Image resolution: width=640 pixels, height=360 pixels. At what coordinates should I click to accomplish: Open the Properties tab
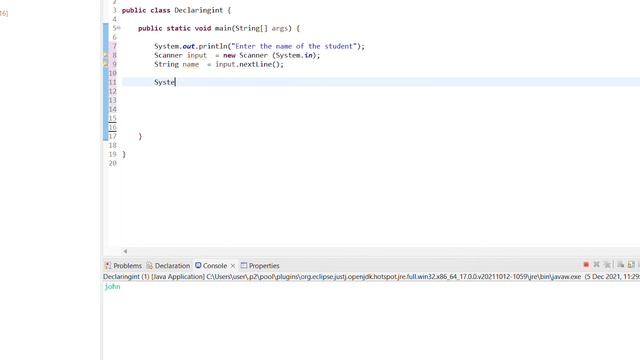(x=260, y=266)
